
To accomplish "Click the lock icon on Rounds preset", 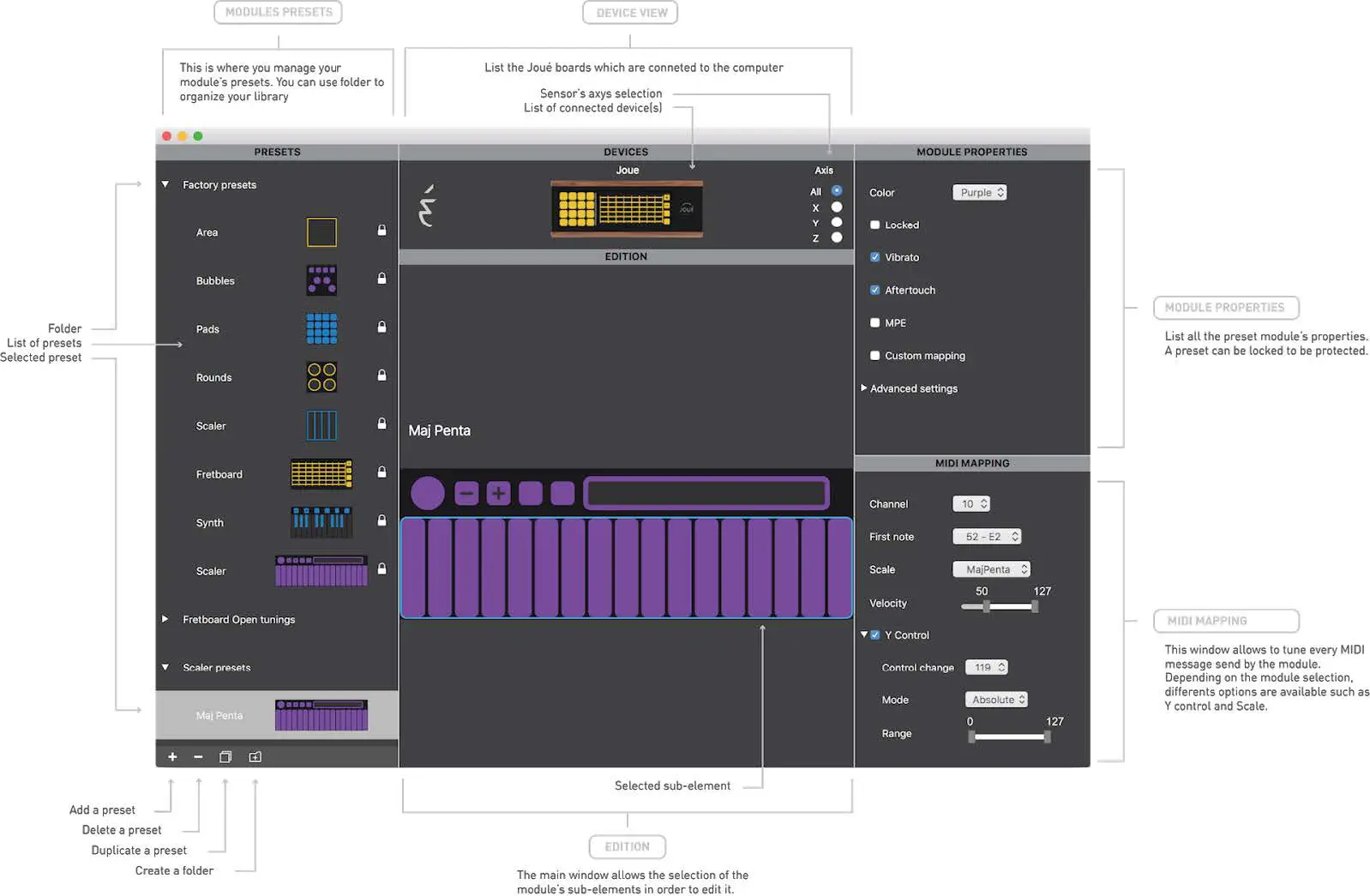I will tap(382, 376).
